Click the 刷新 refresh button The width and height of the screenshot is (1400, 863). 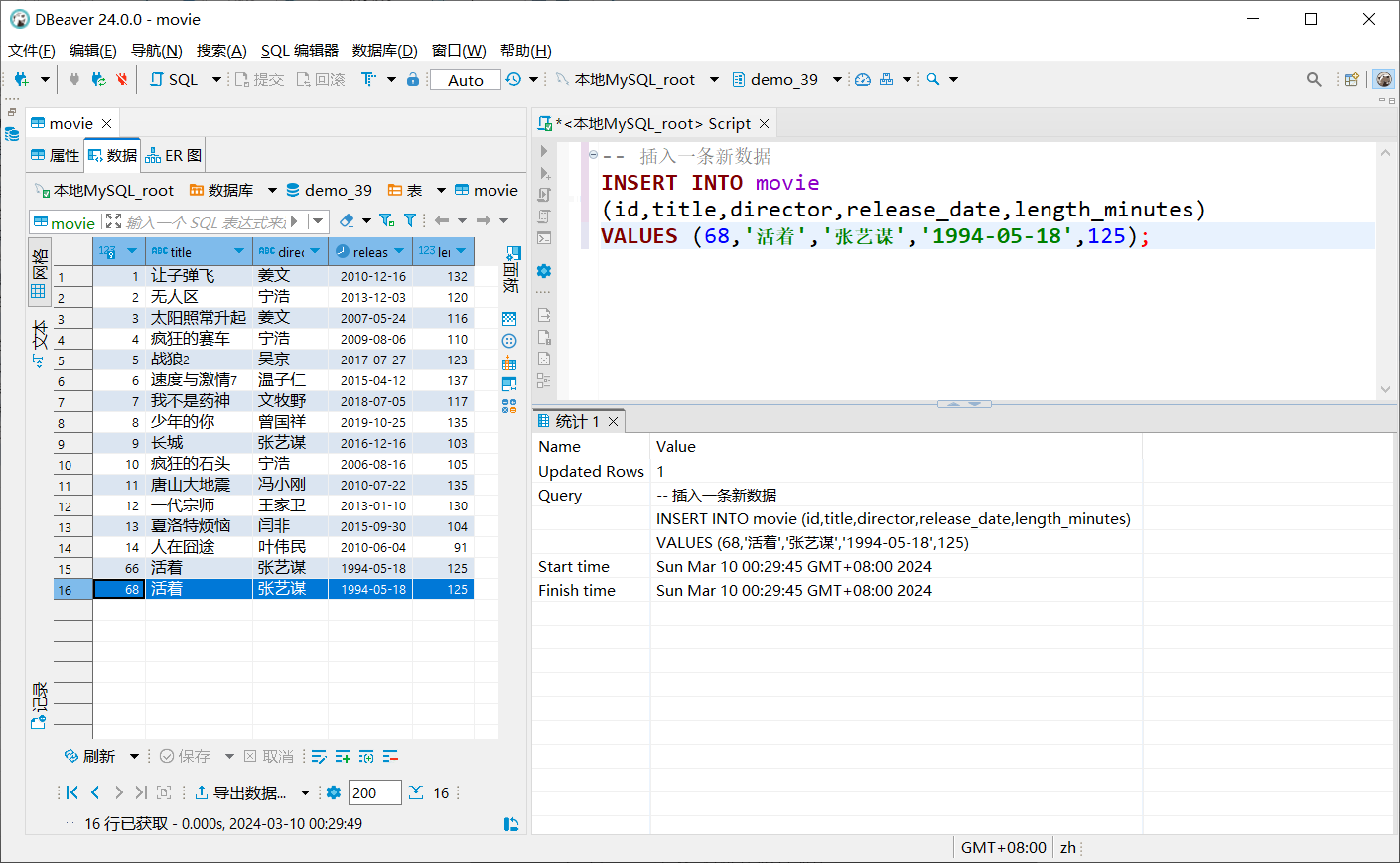pyautogui.click(x=89, y=757)
